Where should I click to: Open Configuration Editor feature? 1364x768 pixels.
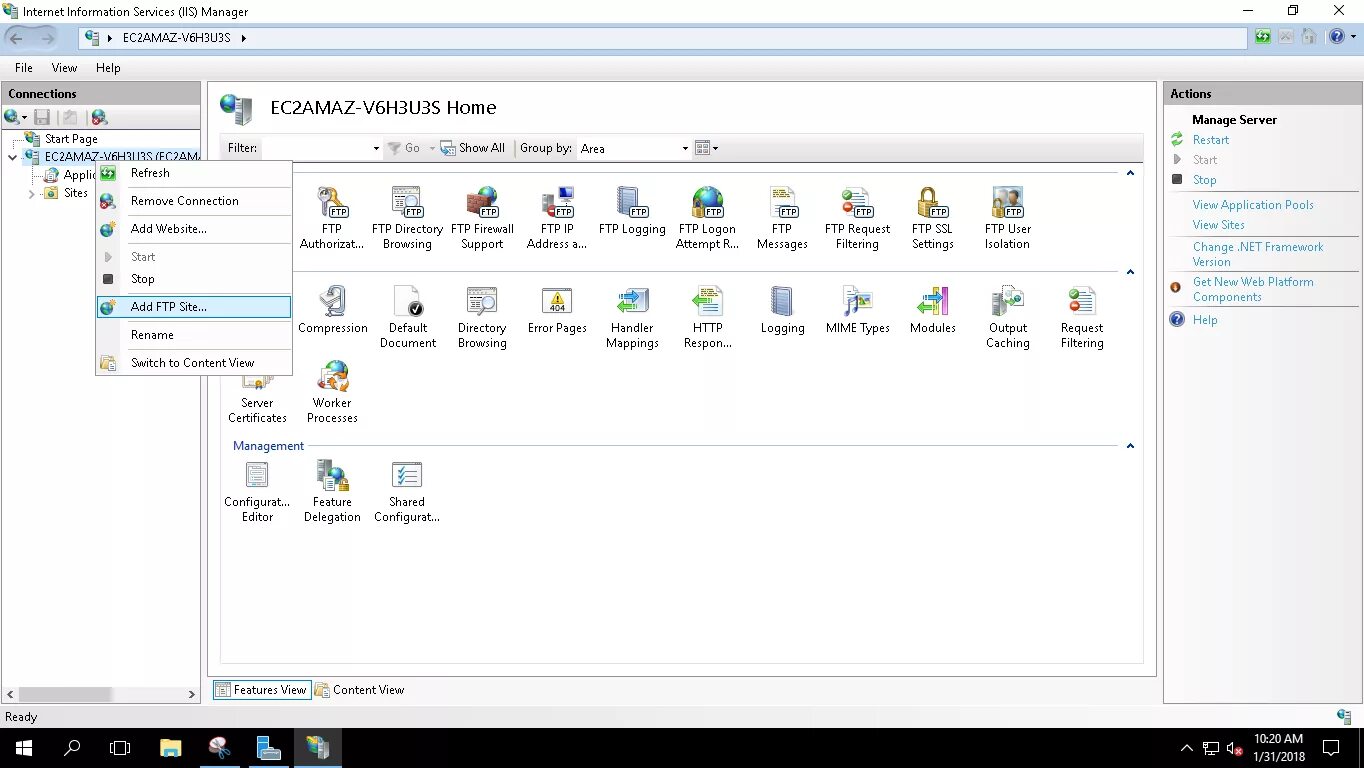257,491
